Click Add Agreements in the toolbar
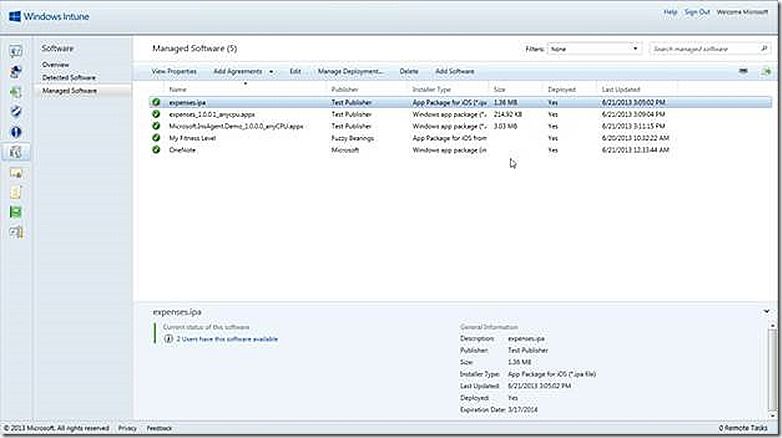The height and width of the screenshot is (438, 782). click(x=237, y=71)
